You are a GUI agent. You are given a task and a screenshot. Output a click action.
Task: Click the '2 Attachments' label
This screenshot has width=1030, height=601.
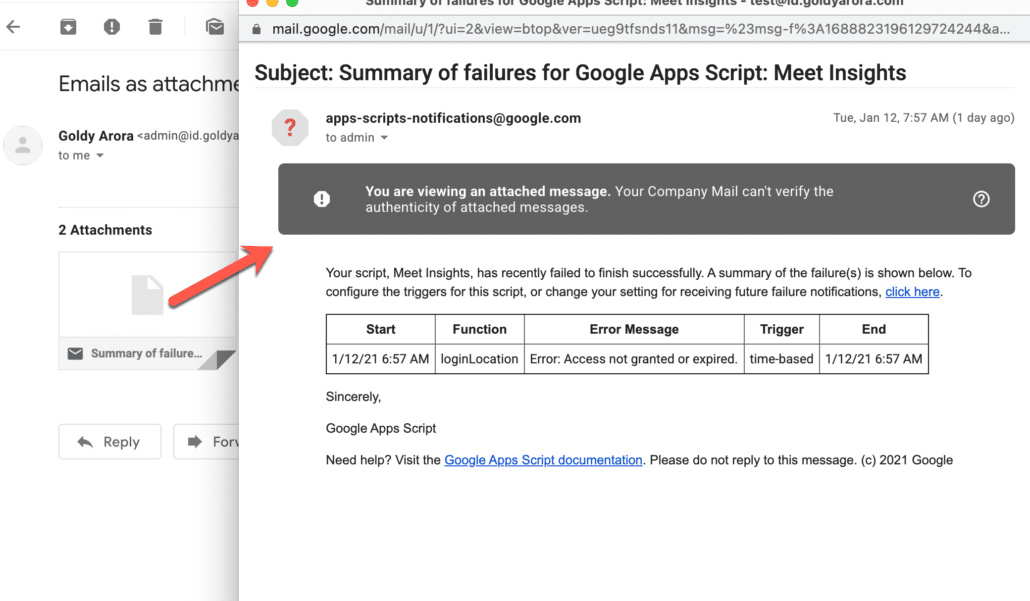tap(105, 230)
